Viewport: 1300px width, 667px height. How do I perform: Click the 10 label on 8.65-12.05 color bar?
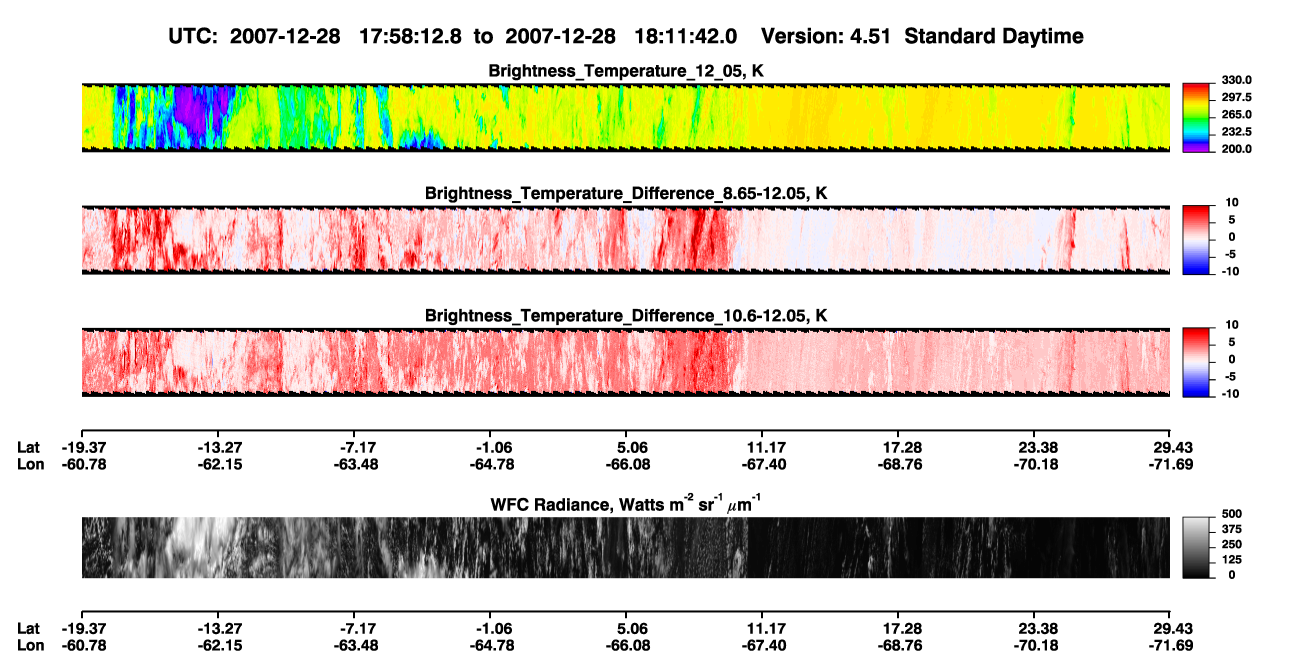click(1230, 203)
